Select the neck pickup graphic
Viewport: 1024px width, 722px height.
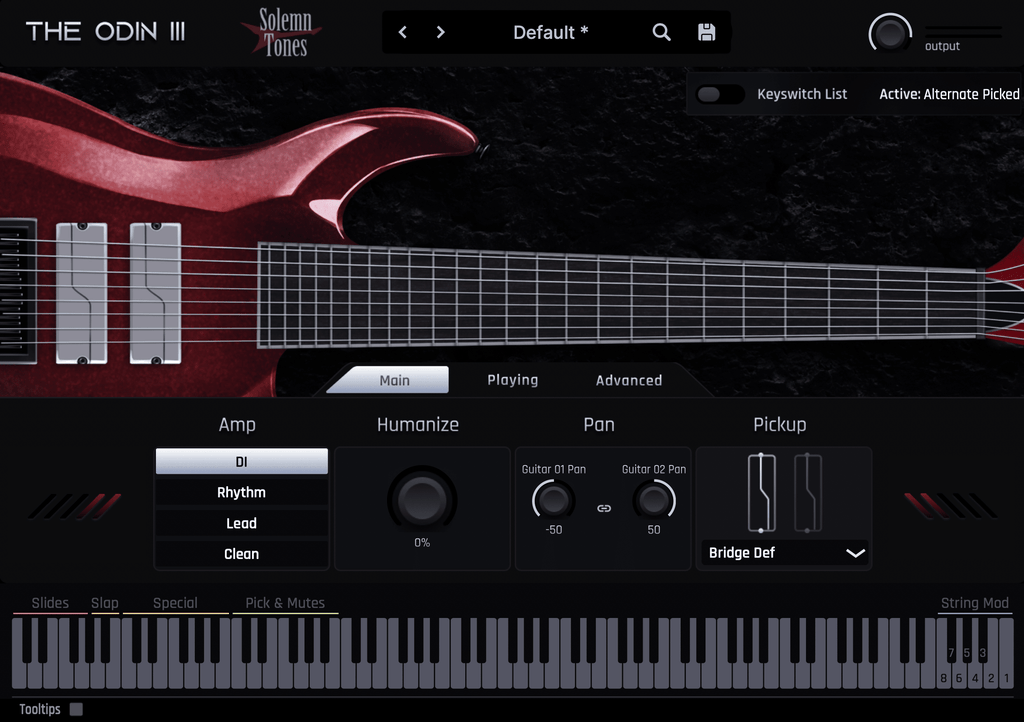pyautogui.click(x=806, y=495)
